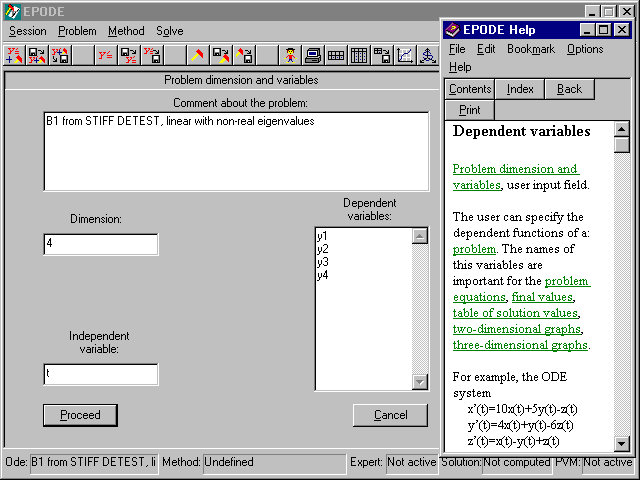Click the load method icon (disk to hammer)
Image resolution: width=640 pixels, height=480 pixels.
click(220, 56)
